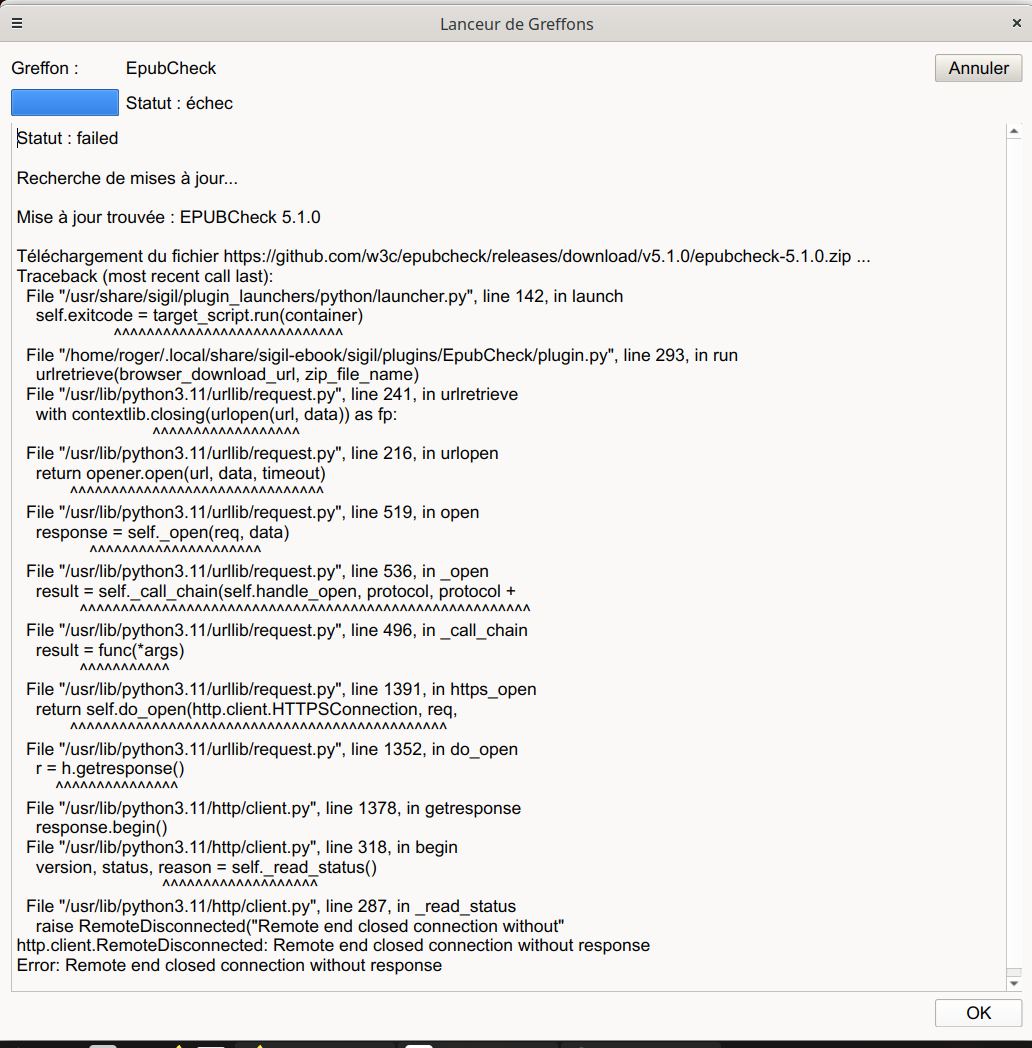
Task: Click the request.py line 1391 https_open entry
Action: click(x=281, y=689)
